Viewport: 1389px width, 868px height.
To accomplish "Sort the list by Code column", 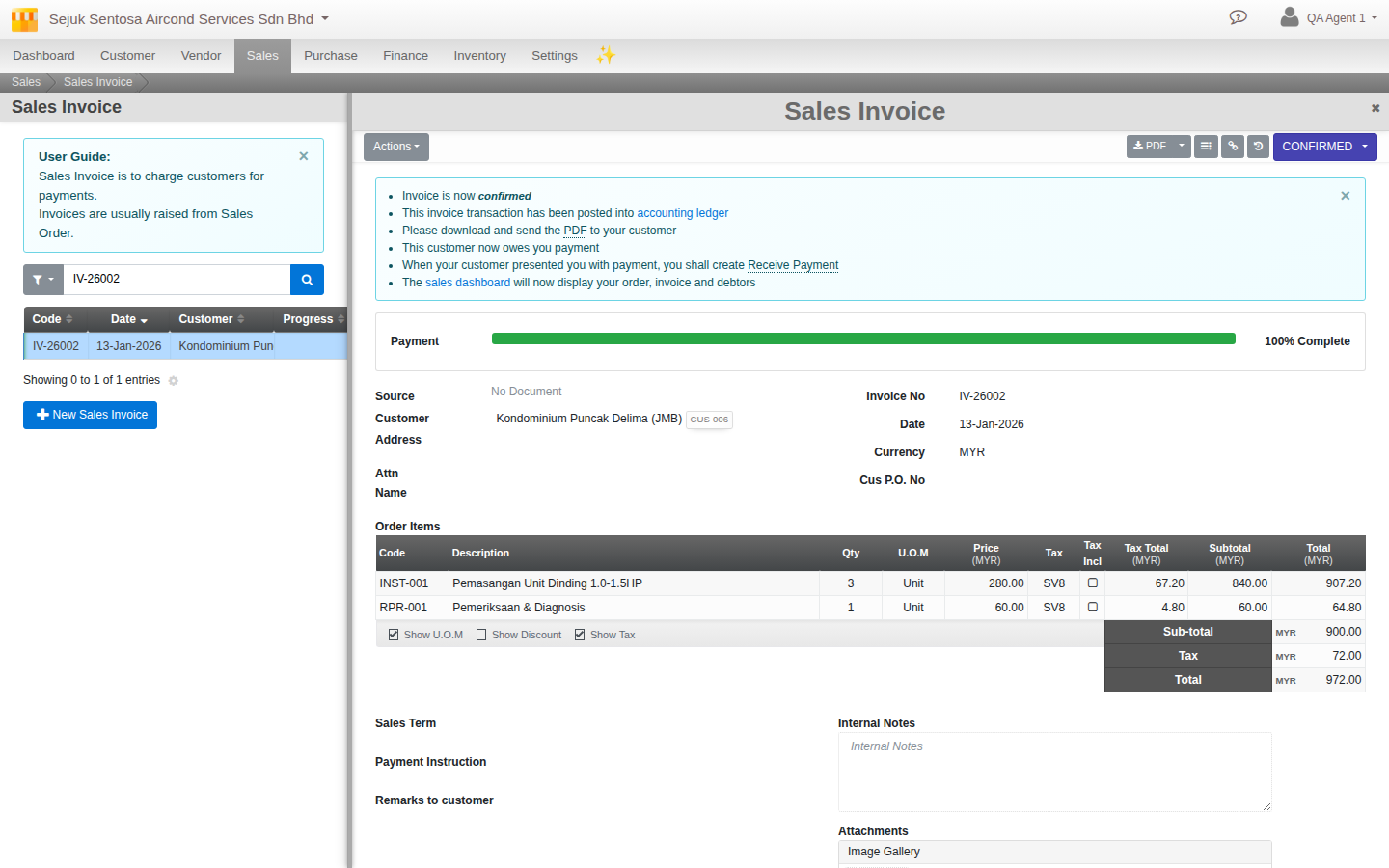I will [56, 319].
